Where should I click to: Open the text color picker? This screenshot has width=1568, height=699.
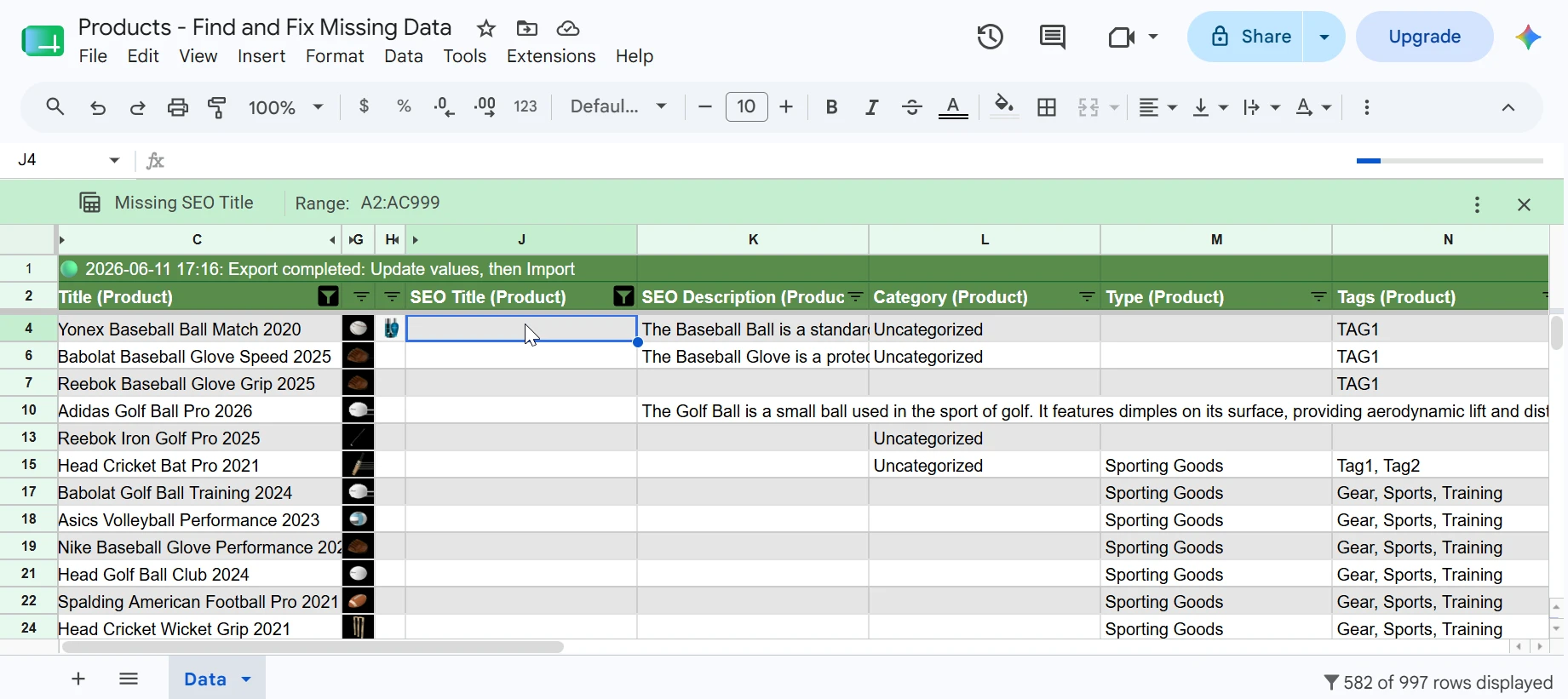(954, 108)
